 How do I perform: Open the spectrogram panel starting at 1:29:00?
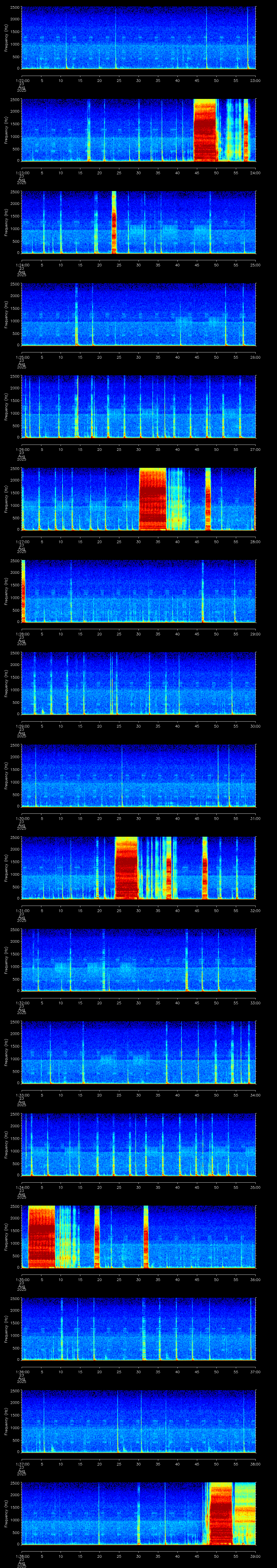click(139, 683)
